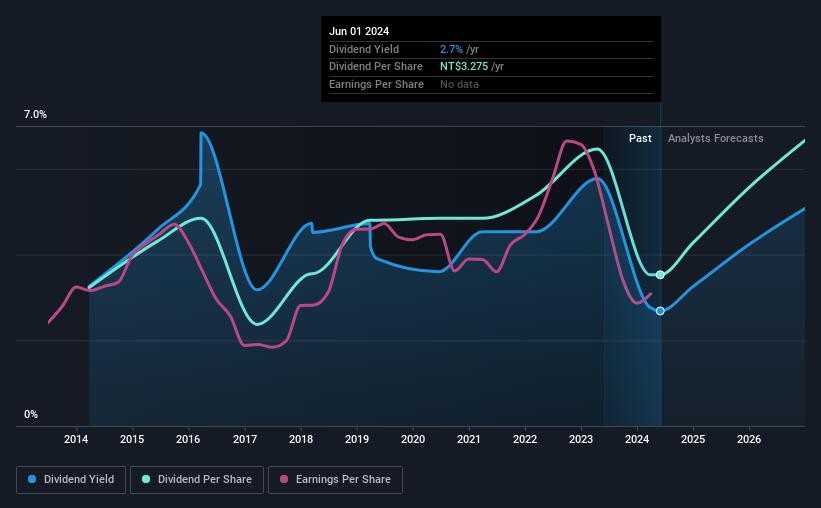Click the tooltip 'Dividend Yield' row label

coord(364,49)
